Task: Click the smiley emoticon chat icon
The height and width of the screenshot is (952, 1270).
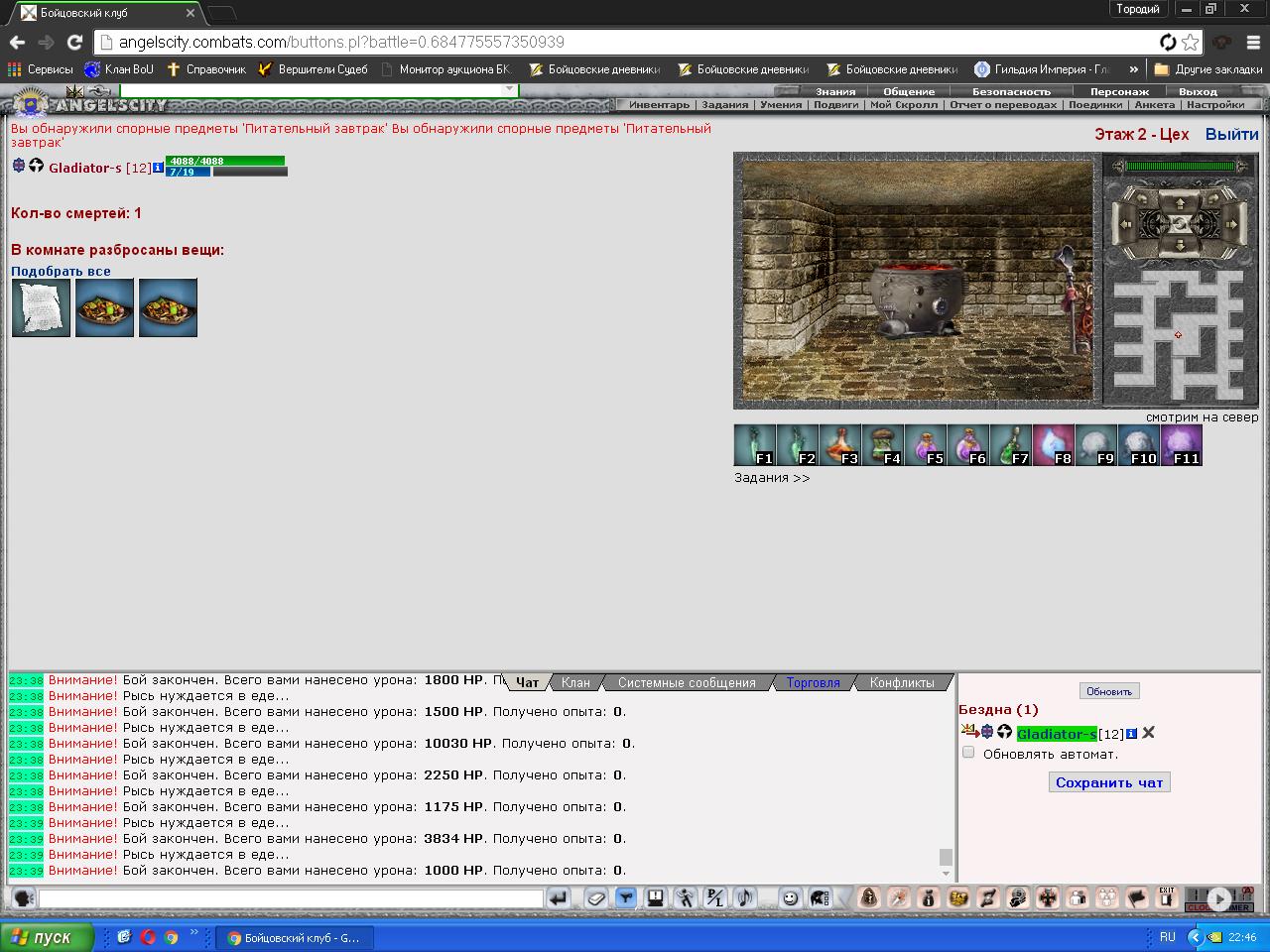Action: click(790, 897)
